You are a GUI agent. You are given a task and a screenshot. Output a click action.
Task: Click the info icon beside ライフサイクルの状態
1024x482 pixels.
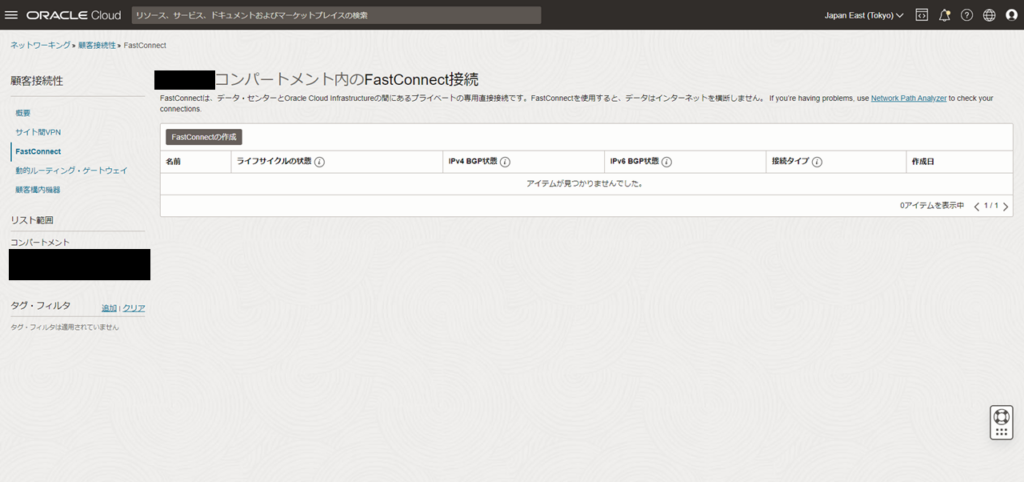pyautogui.click(x=319, y=162)
